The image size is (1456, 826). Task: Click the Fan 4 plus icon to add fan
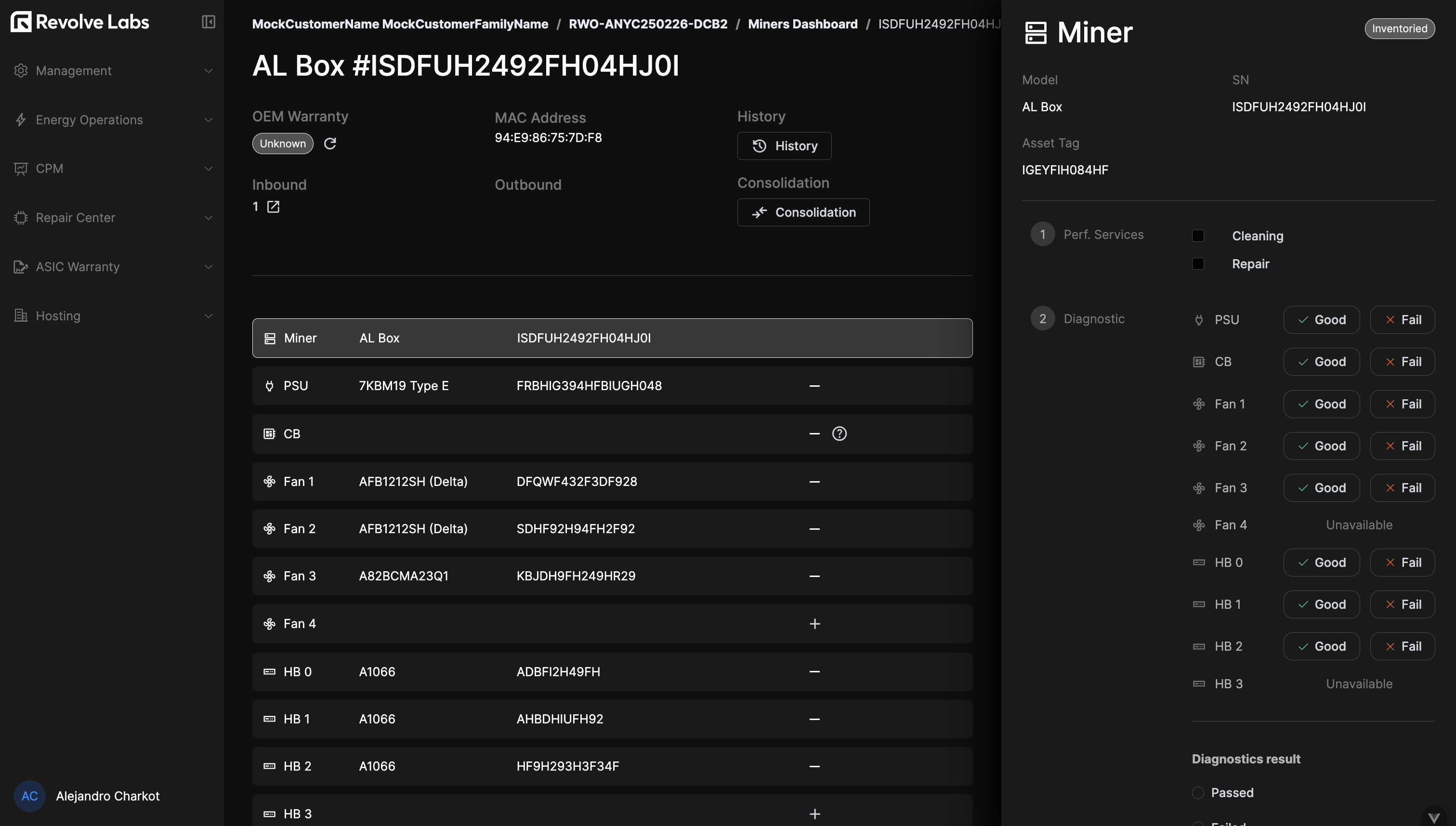[815, 623]
